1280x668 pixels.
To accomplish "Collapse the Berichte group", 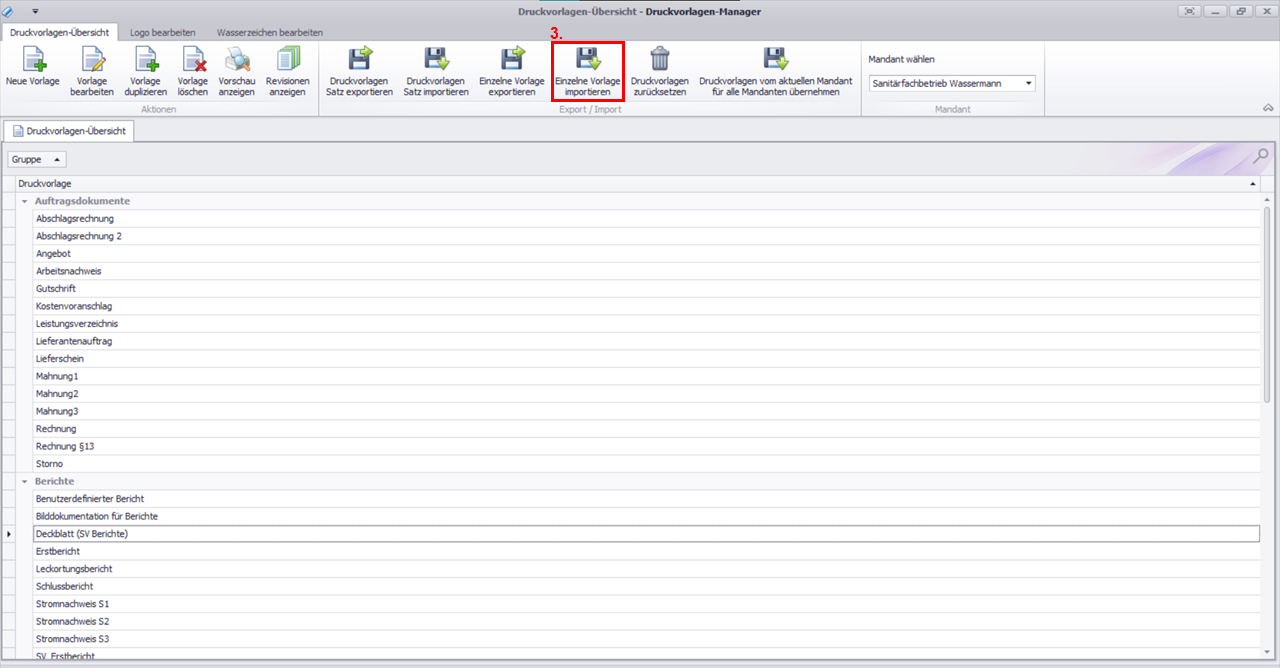I will pyautogui.click(x=24, y=482).
